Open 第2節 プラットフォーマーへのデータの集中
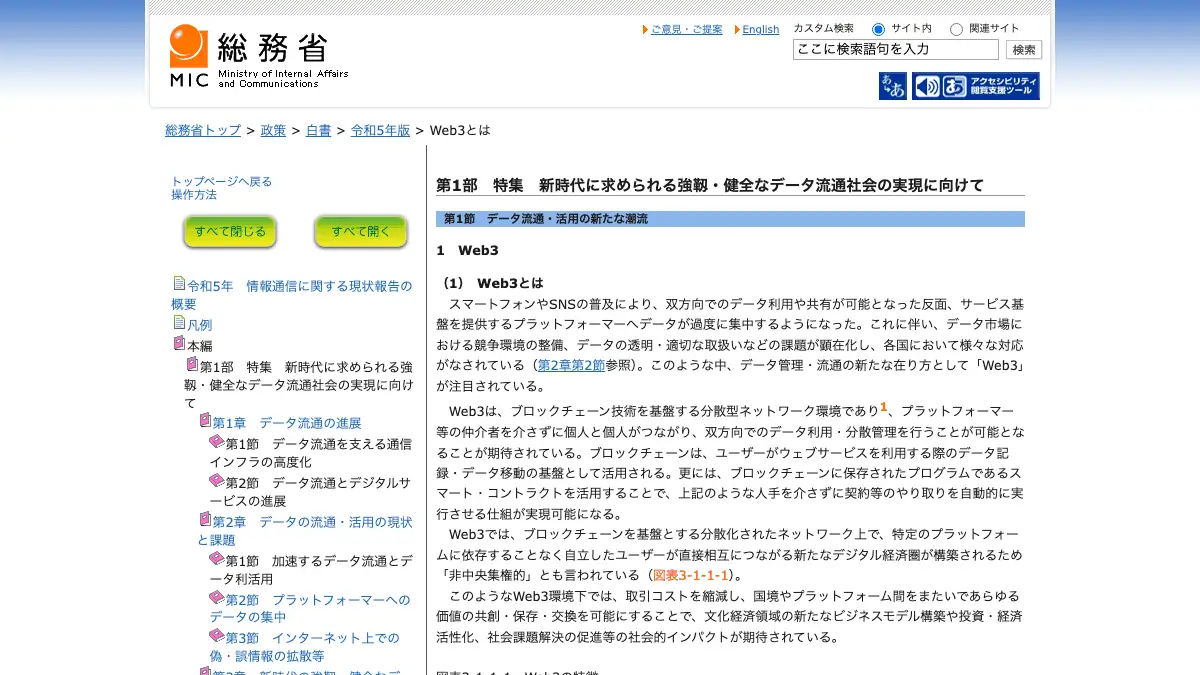This screenshot has width=1200, height=675. point(310,608)
